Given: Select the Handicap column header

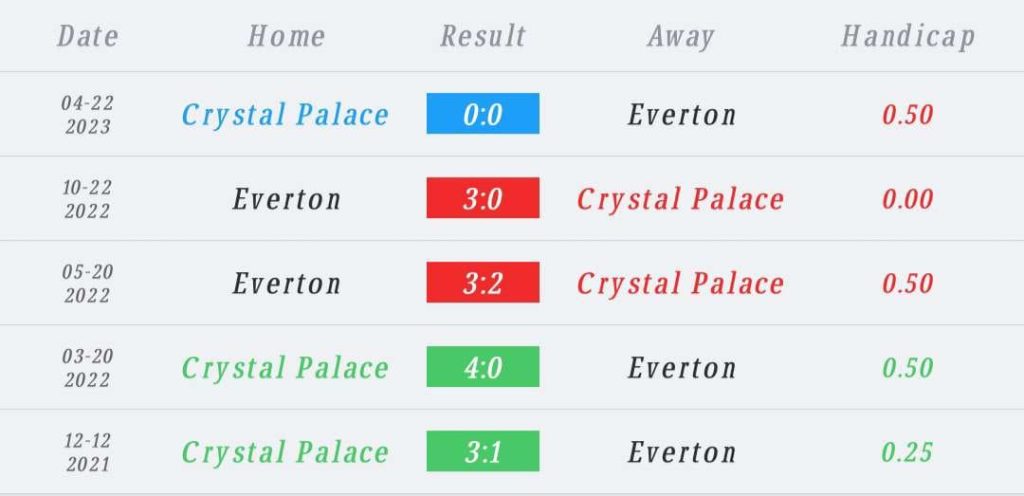Looking at the screenshot, I should tap(908, 37).
